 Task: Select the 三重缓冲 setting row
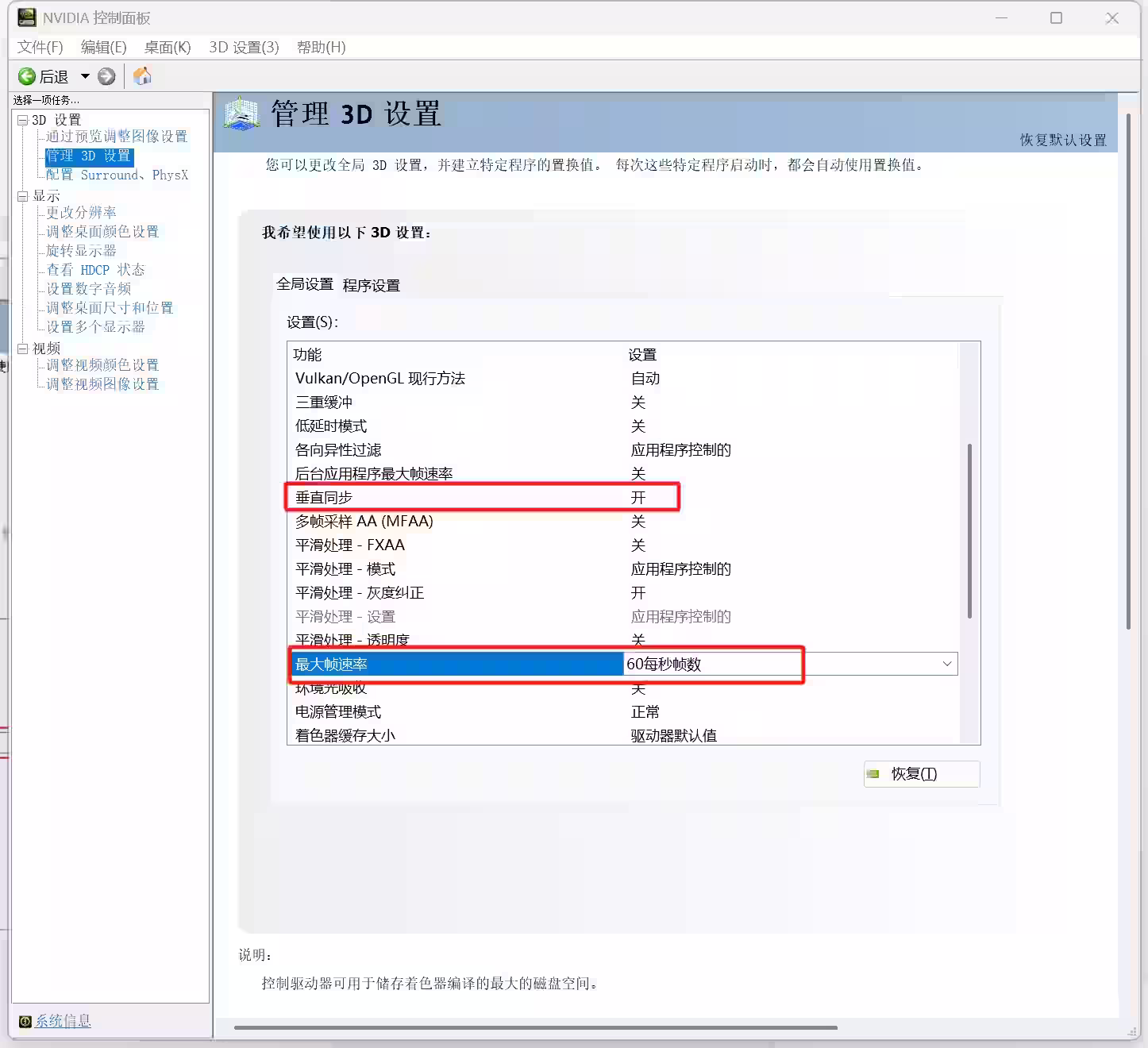[623, 403]
